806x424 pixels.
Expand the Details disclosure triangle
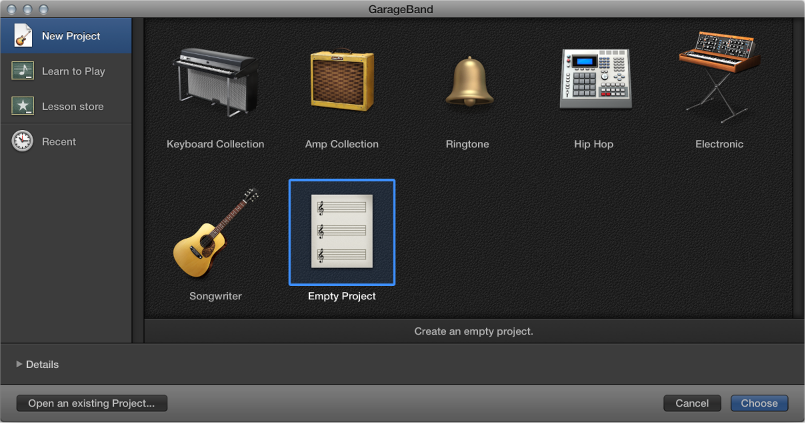click(x=19, y=364)
